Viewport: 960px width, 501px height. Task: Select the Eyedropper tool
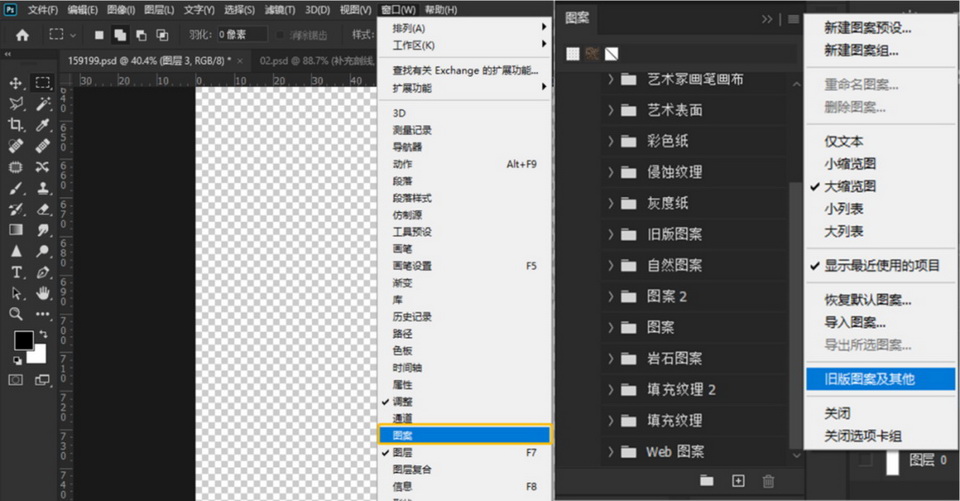[43, 125]
